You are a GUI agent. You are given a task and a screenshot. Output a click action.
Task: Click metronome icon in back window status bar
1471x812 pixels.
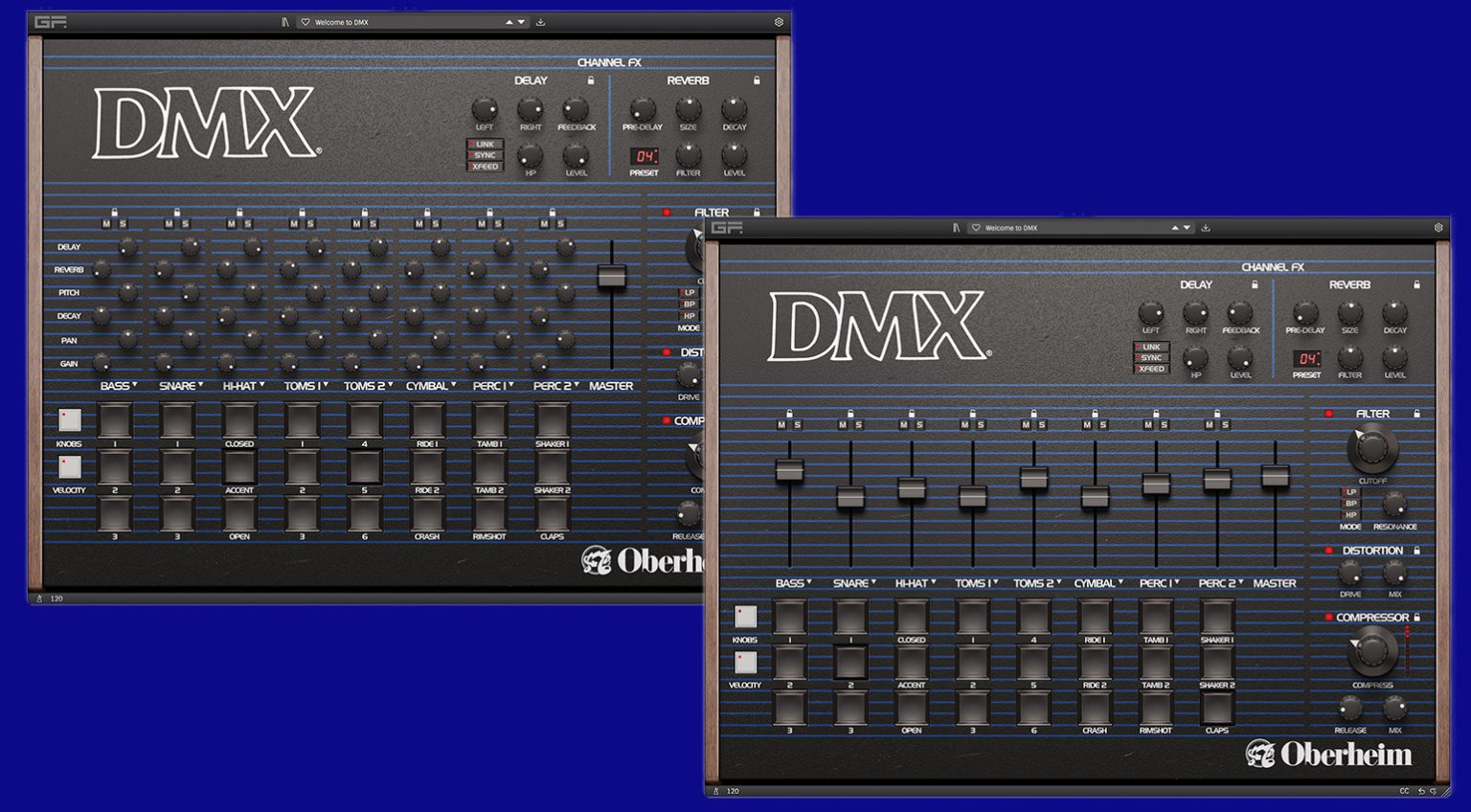[39, 598]
